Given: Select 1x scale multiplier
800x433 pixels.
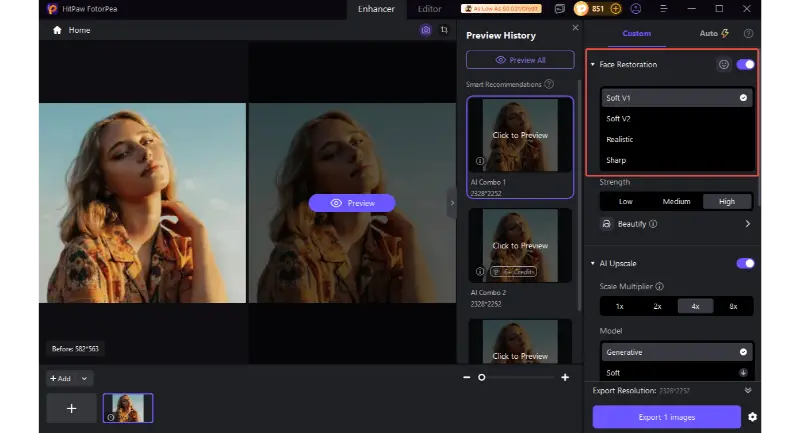Looking at the screenshot, I should 619,306.
